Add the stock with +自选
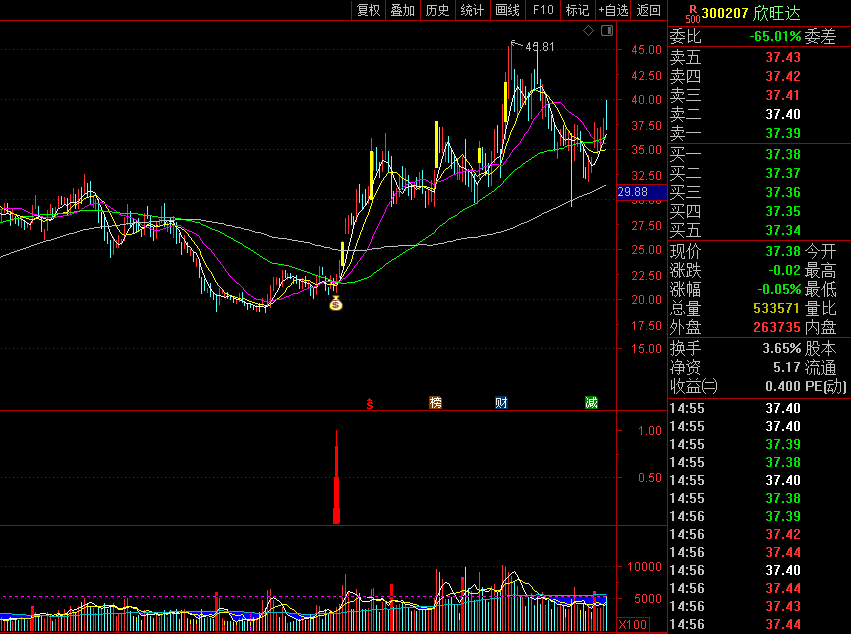Viewport: 851px width, 634px height. tap(613, 10)
